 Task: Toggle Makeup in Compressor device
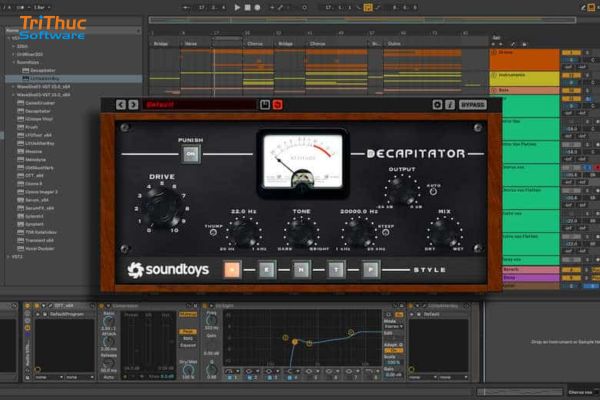click(x=188, y=314)
